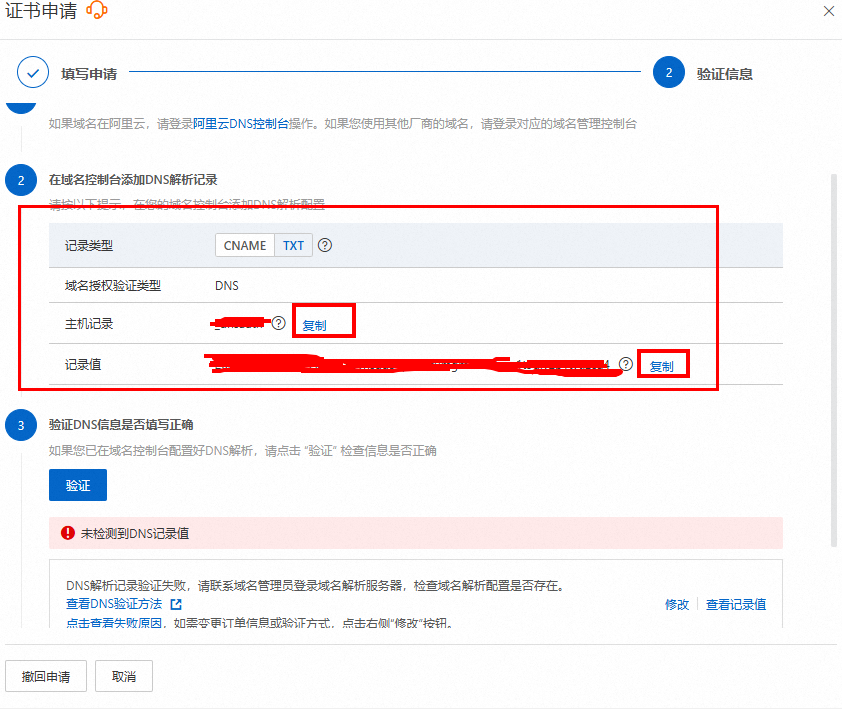Image resolution: width=842 pixels, height=709 pixels.
Task: Click the 撤回申请 button
Action: [x=46, y=676]
